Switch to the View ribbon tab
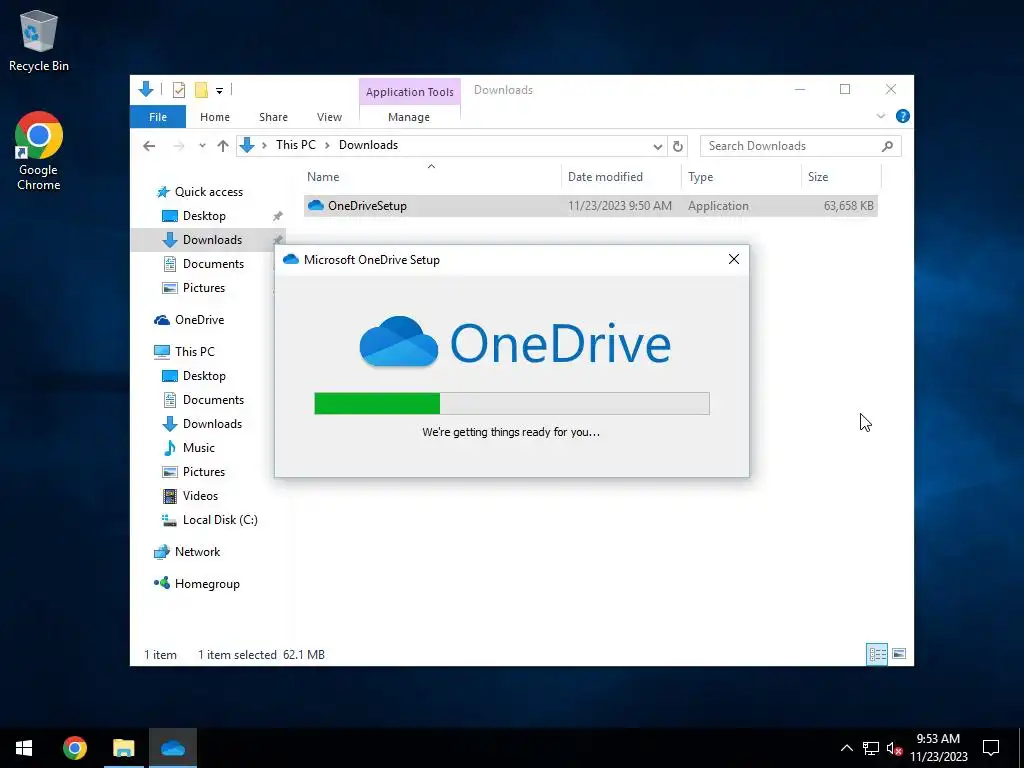 coord(329,117)
